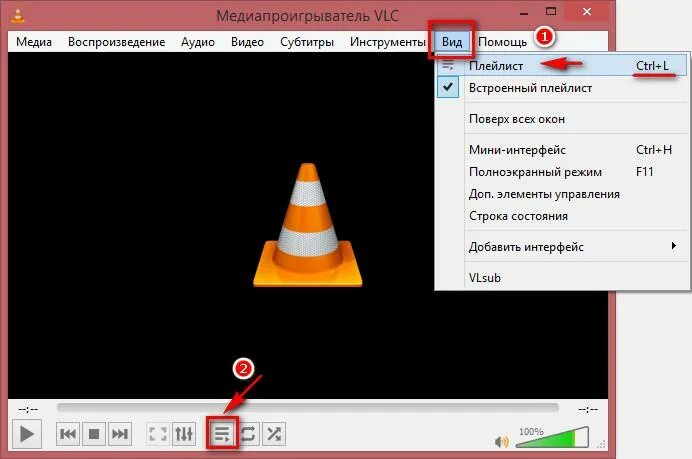
Task: Click remaining time label on right
Action: pyautogui.click(x=588, y=410)
